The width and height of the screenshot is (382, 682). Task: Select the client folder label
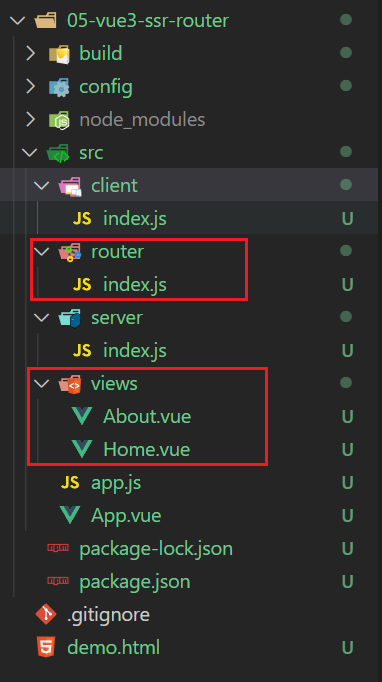click(x=114, y=186)
